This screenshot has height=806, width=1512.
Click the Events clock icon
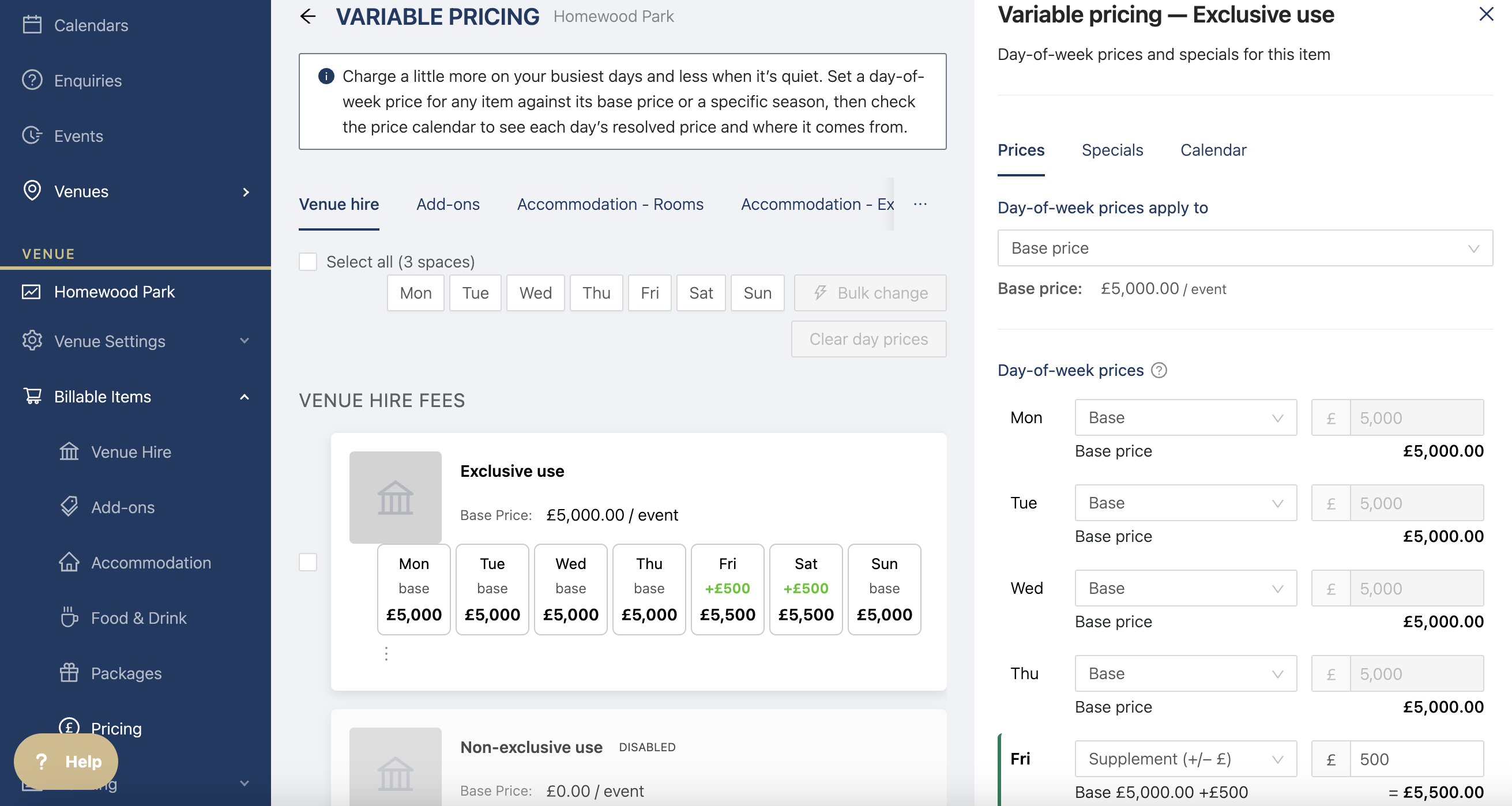pyautogui.click(x=32, y=135)
